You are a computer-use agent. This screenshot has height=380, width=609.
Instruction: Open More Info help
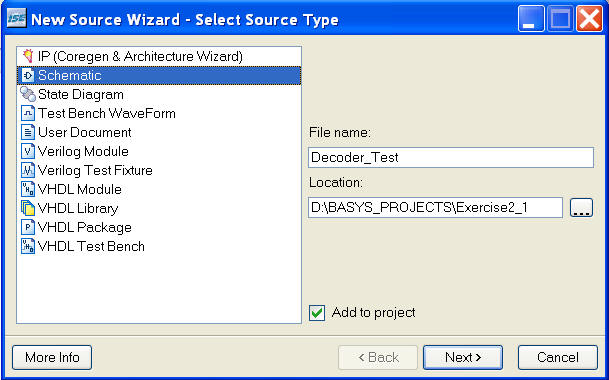[52, 357]
